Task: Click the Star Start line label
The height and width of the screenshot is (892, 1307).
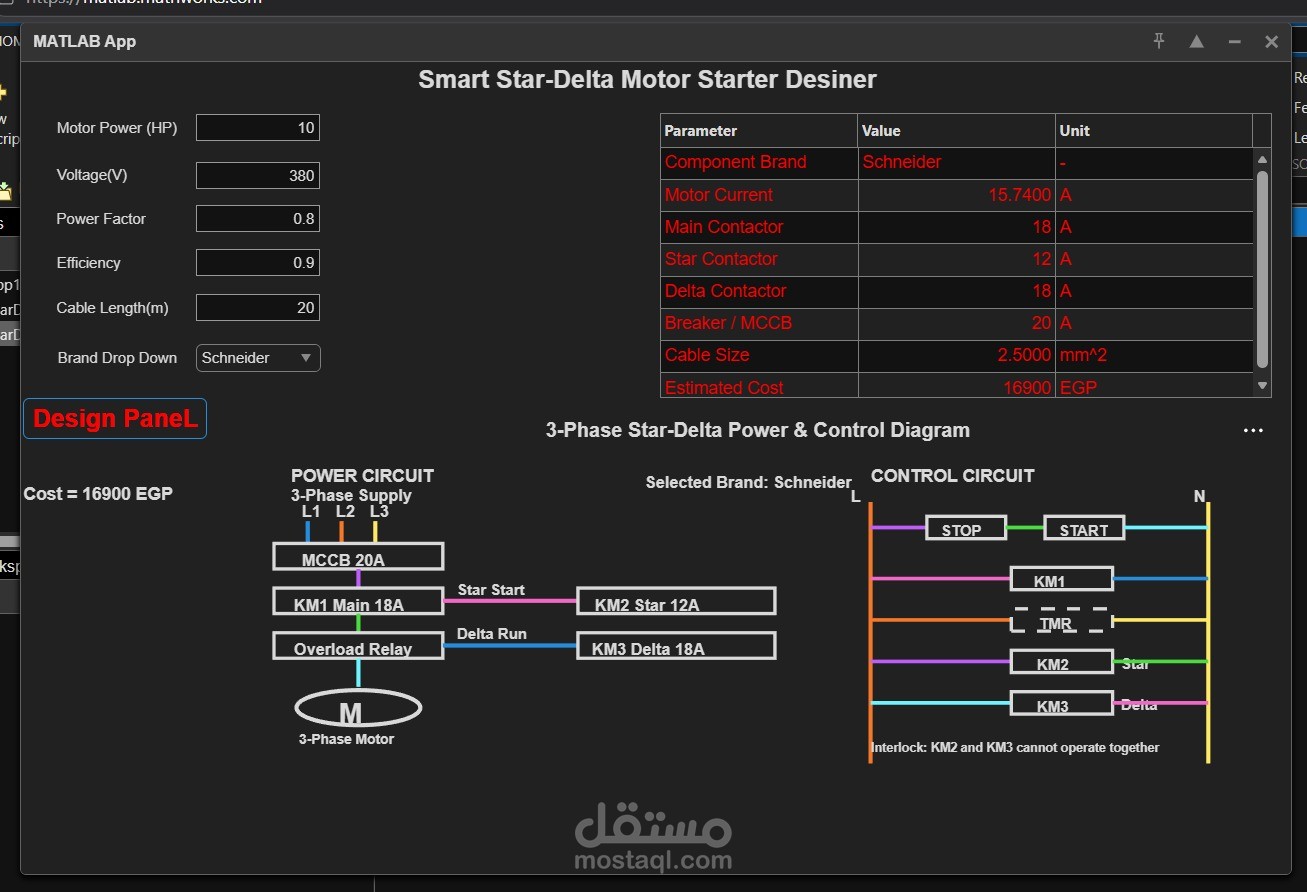Action: pos(491,590)
